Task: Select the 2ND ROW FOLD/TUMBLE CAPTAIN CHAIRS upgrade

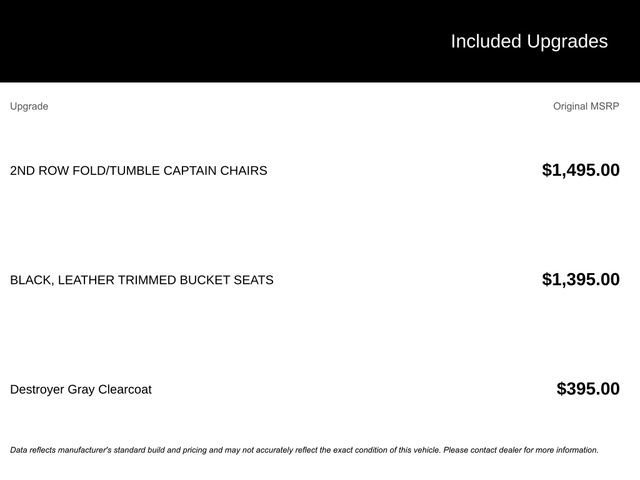Action: point(138,170)
